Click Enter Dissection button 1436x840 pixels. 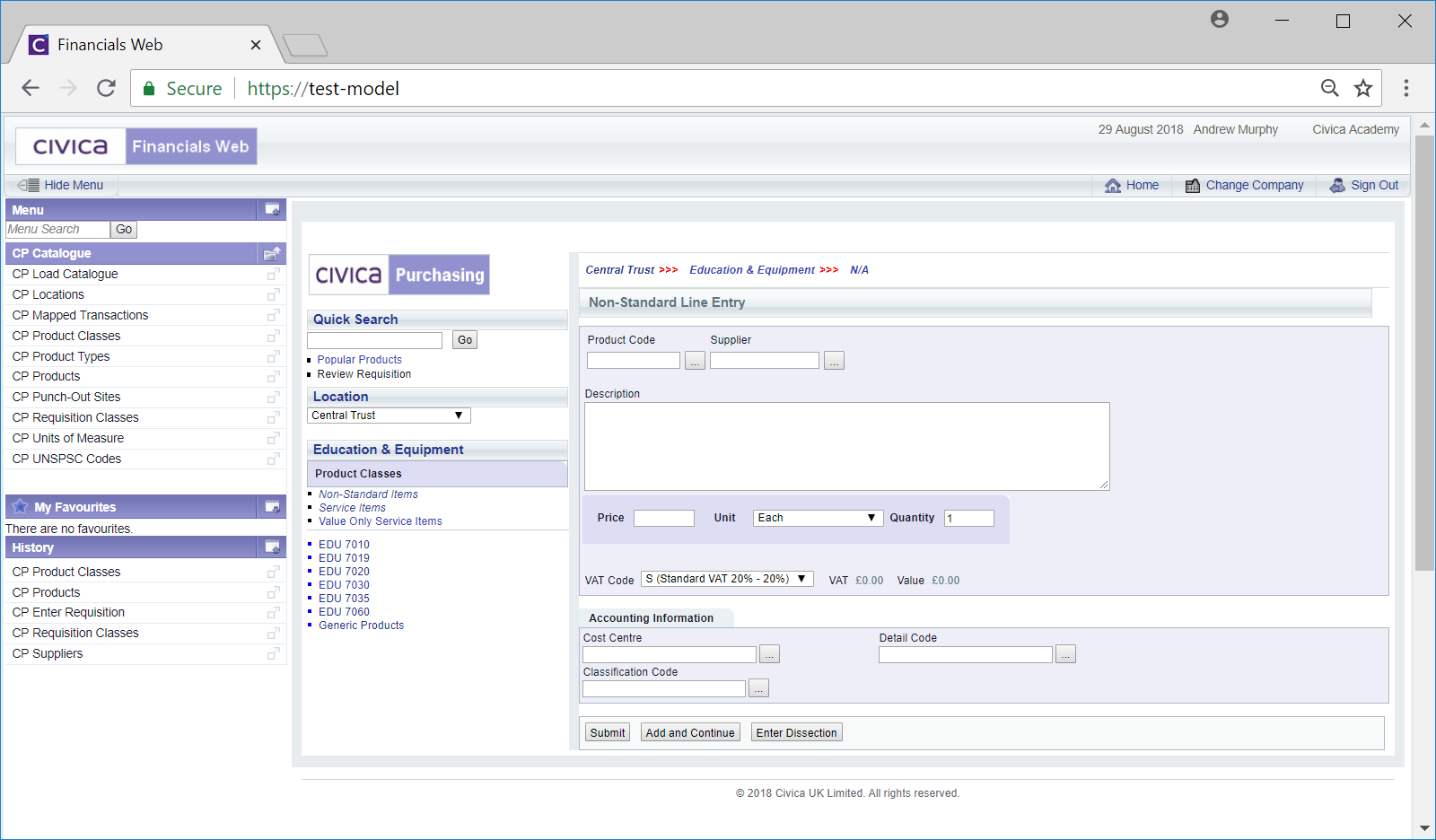pyautogui.click(x=797, y=732)
